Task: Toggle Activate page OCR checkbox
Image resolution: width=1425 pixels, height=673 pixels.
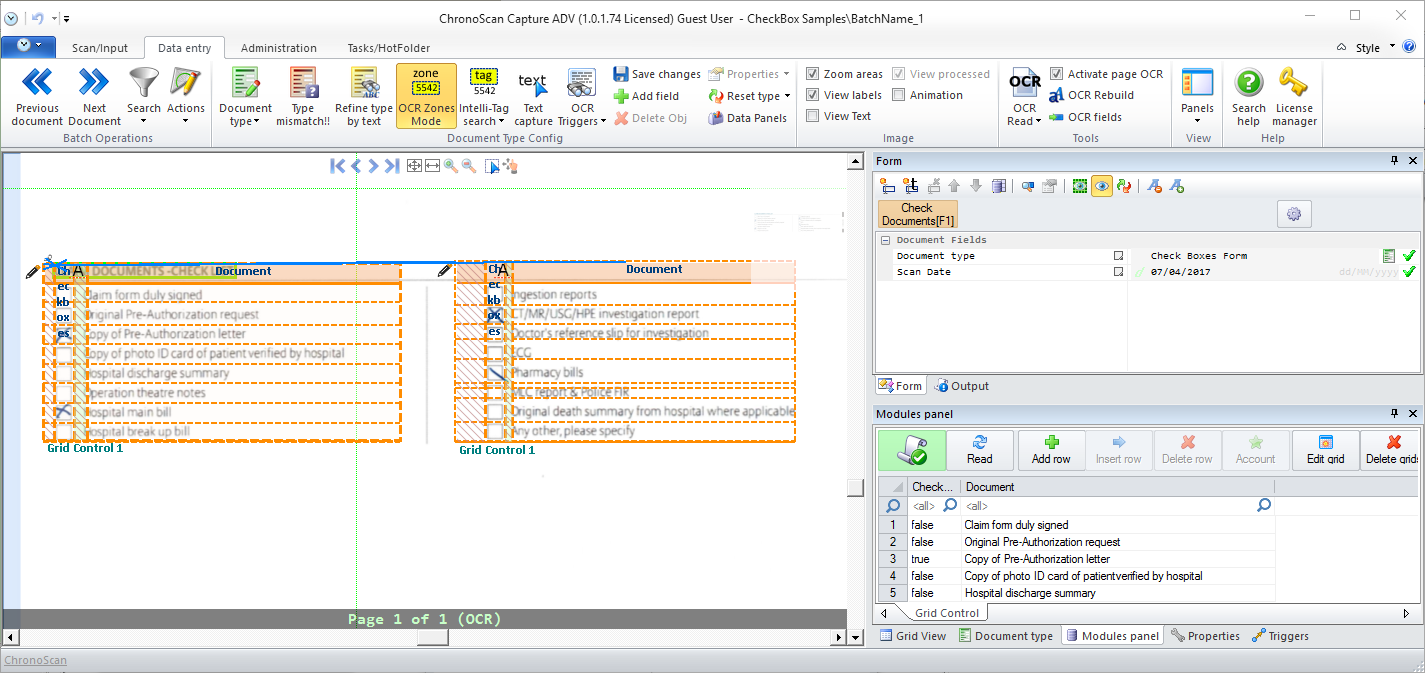Action: [x=1056, y=74]
